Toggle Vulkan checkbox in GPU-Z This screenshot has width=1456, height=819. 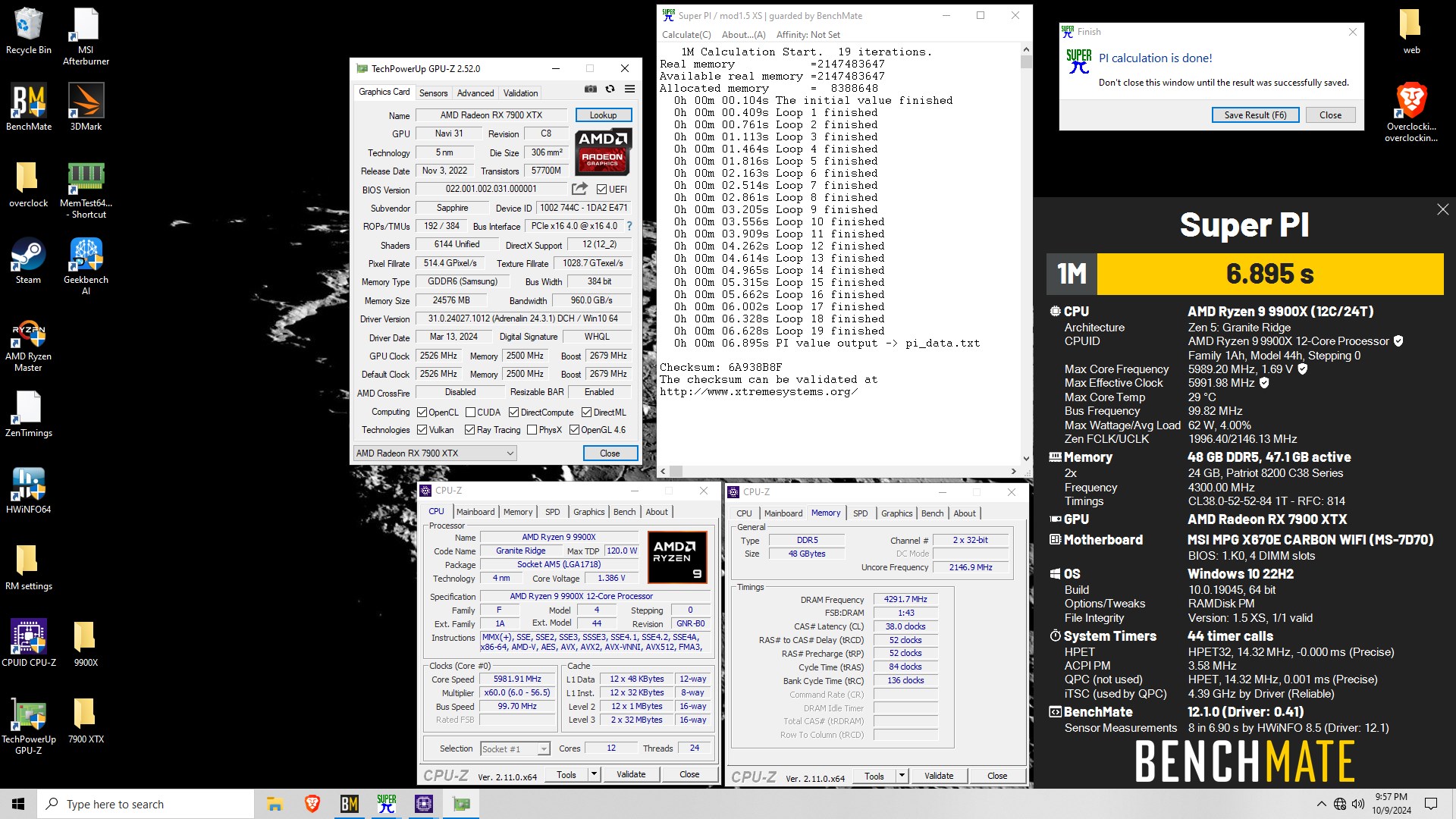(422, 430)
